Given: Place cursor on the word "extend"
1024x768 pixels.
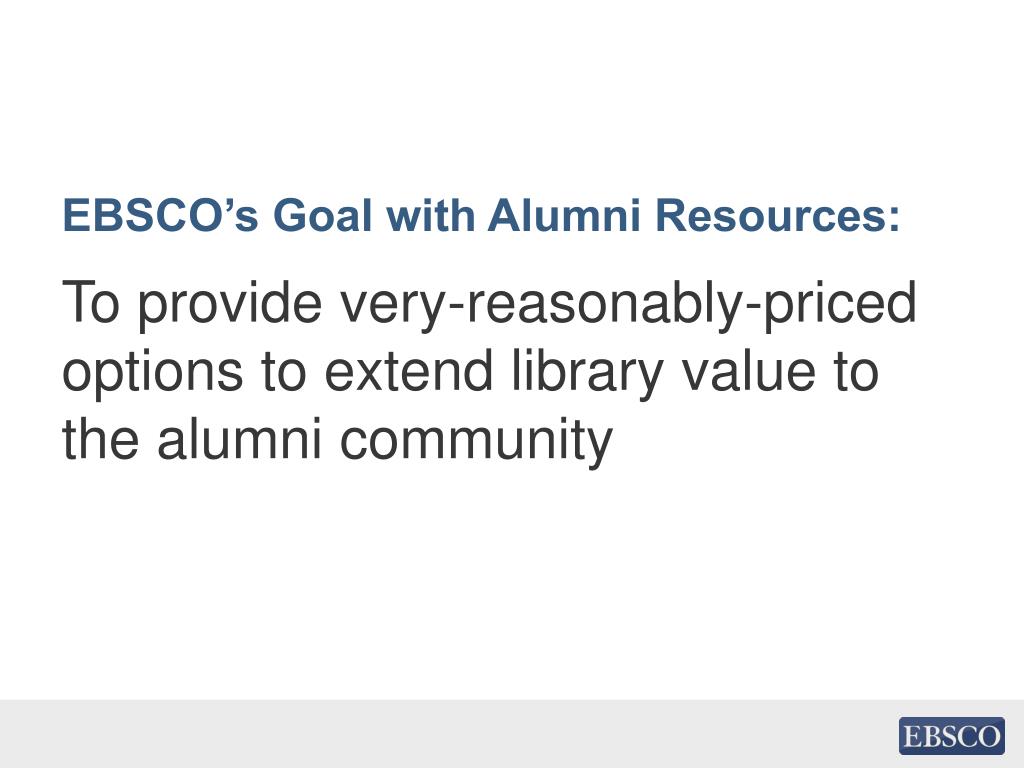Looking at the screenshot, I should point(409,370).
